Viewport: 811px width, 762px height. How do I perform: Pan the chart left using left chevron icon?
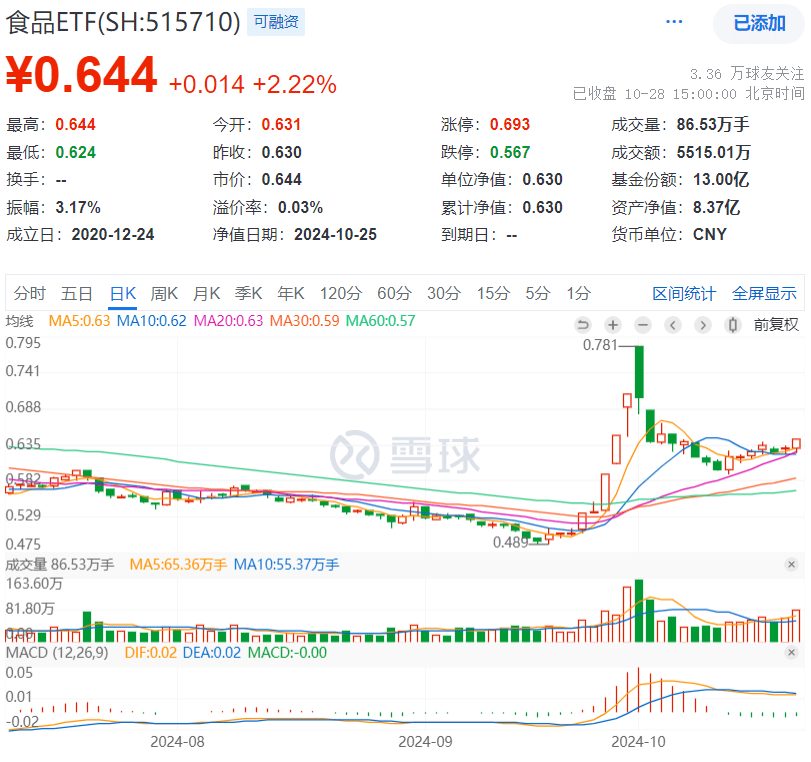(x=673, y=325)
